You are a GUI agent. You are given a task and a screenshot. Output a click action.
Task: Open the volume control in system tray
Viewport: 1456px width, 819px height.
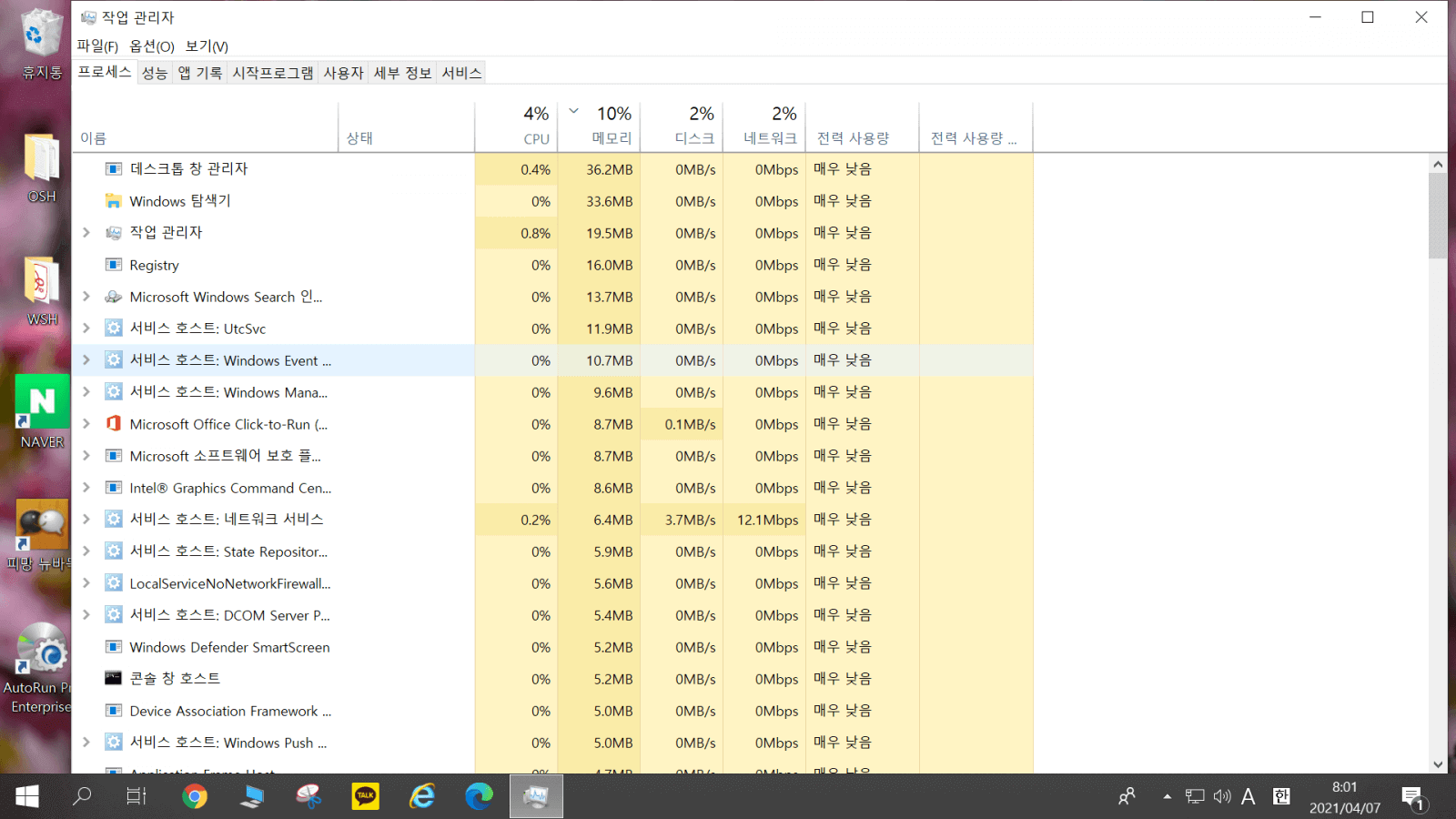coord(1222,797)
